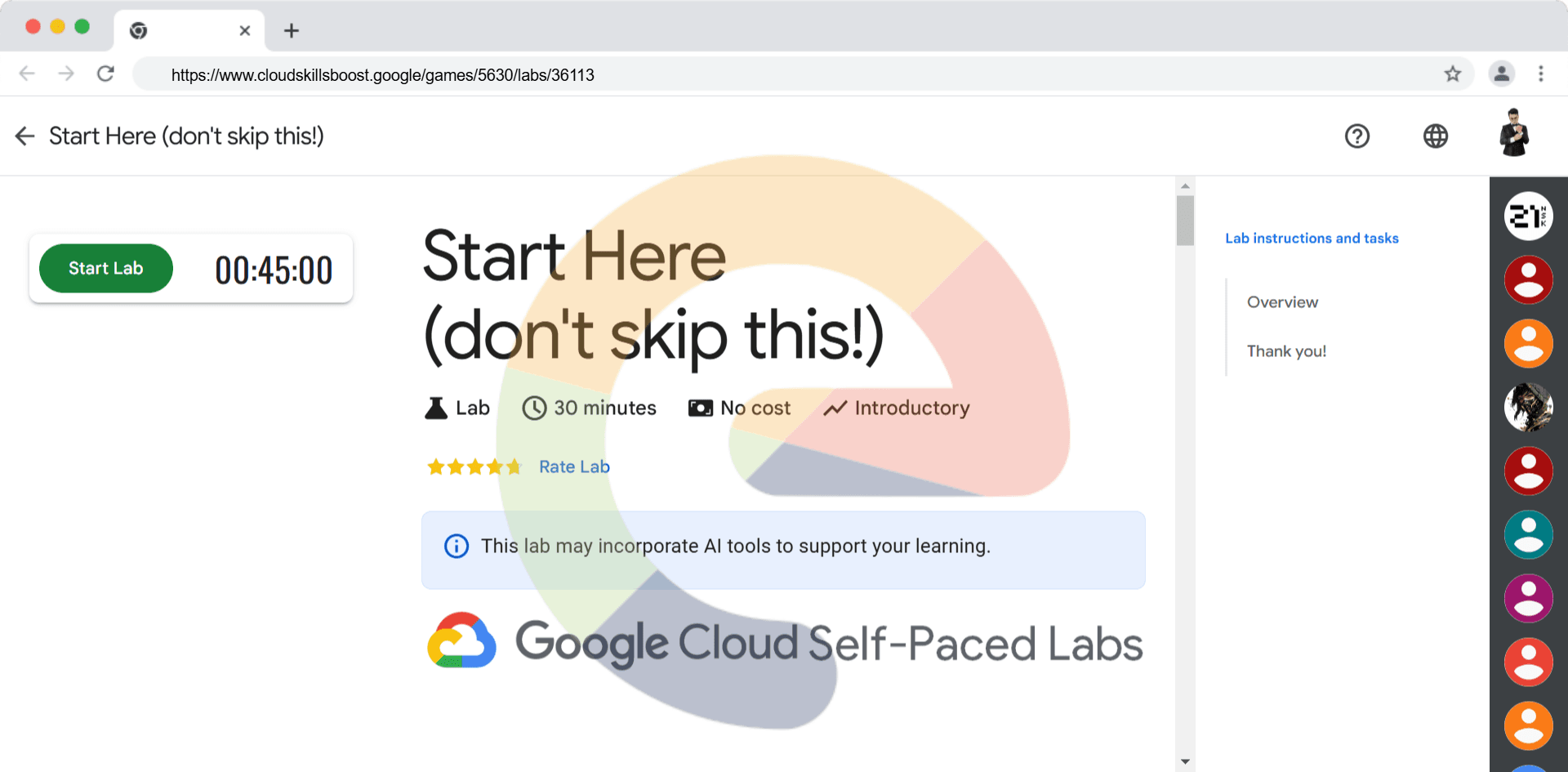Click the Rate Lab link
Image resolution: width=1568 pixels, height=772 pixels.
pyautogui.click(x=574, y=466)
